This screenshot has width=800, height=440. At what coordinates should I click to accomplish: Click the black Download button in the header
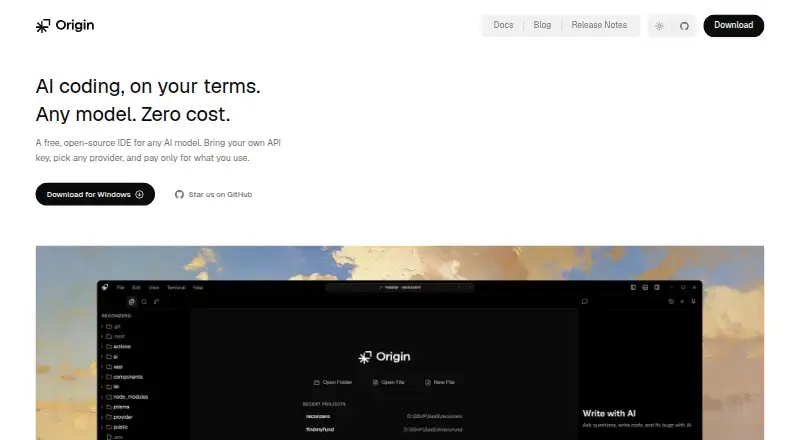point(733,26)
